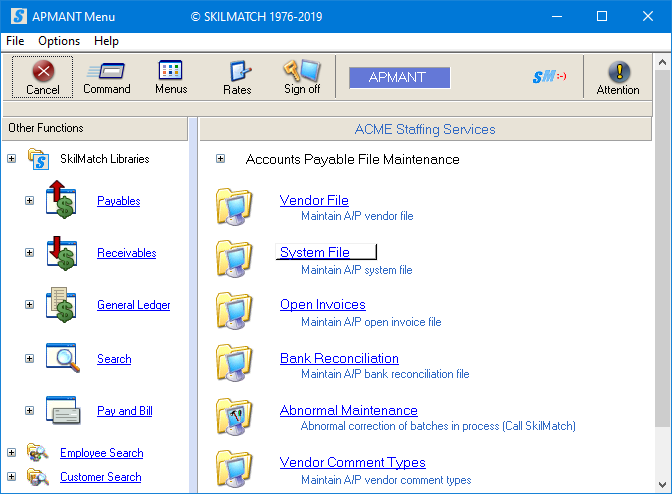Open the Receivables link
672x494 pixels.
(126, 253)
